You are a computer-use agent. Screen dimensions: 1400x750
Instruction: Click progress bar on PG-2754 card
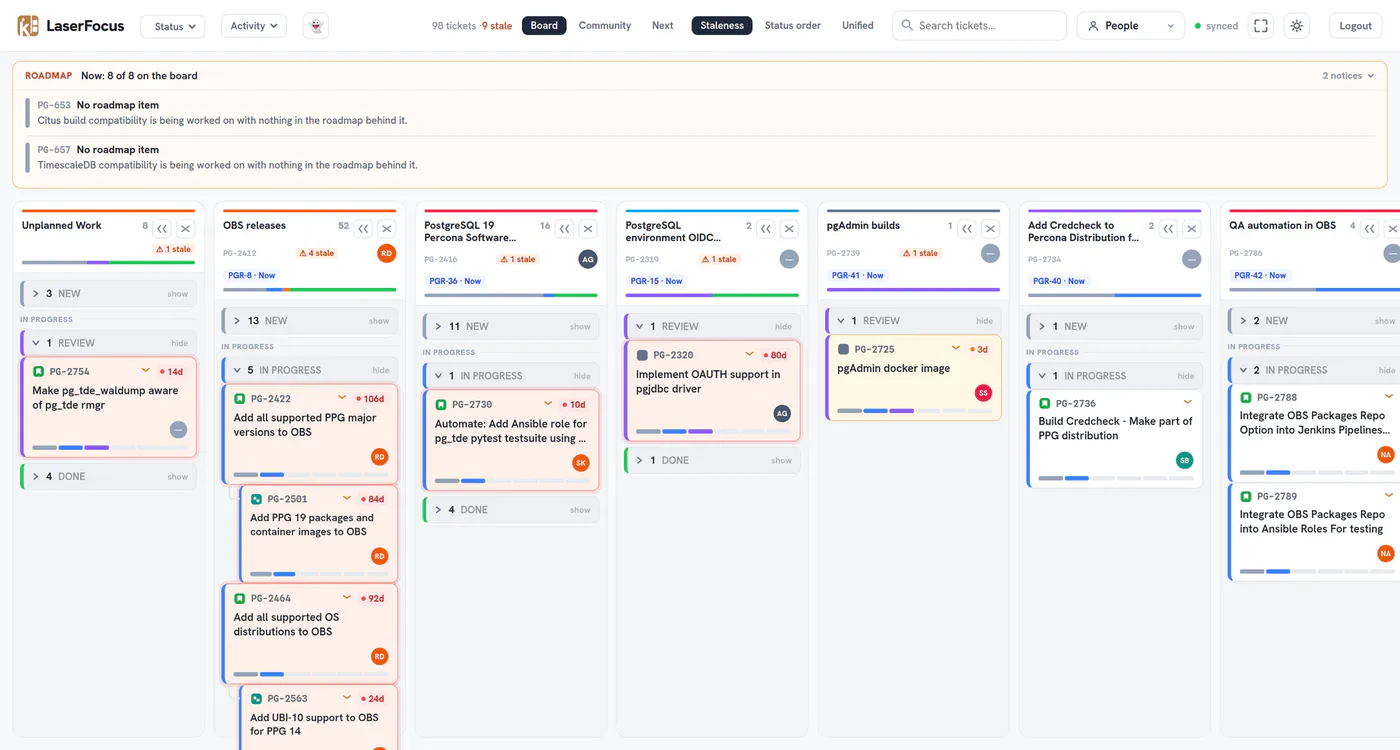[109, 447]
